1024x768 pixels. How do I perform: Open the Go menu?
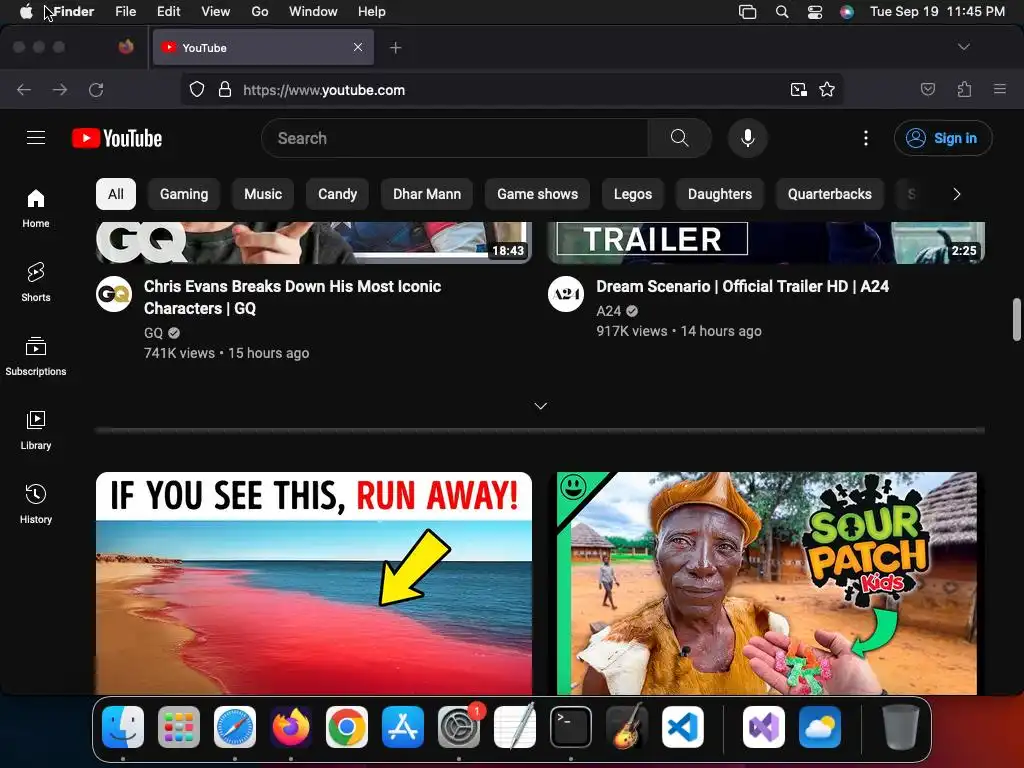[x=260, y=11]
